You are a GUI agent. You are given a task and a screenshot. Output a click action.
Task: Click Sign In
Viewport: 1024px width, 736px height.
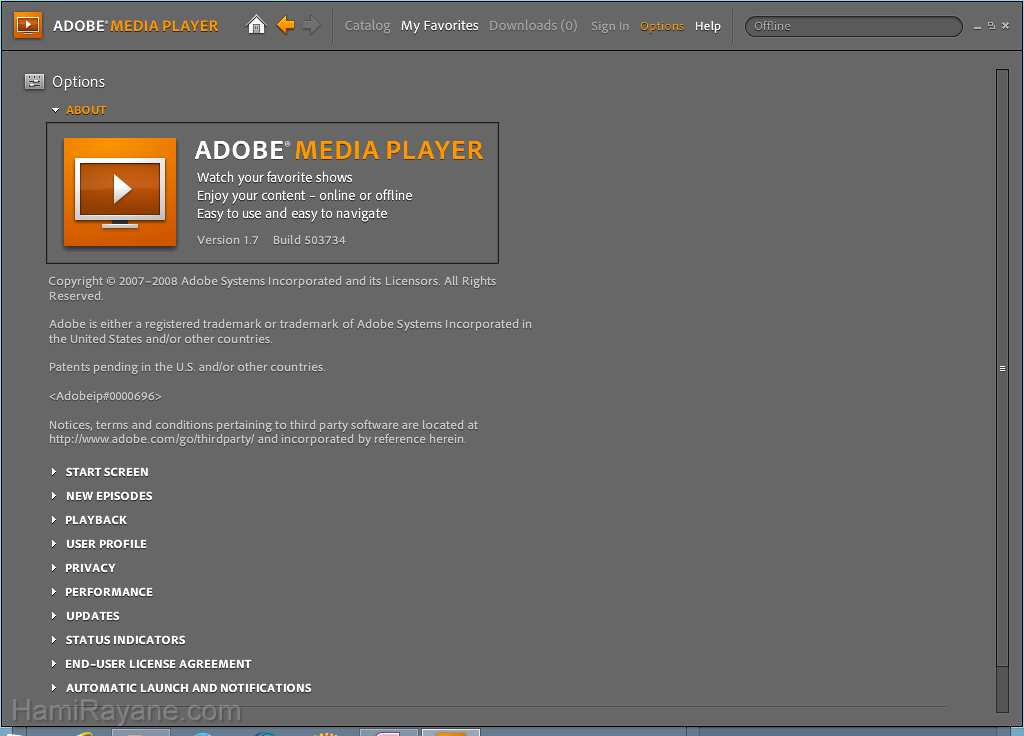tap(610, 26)
